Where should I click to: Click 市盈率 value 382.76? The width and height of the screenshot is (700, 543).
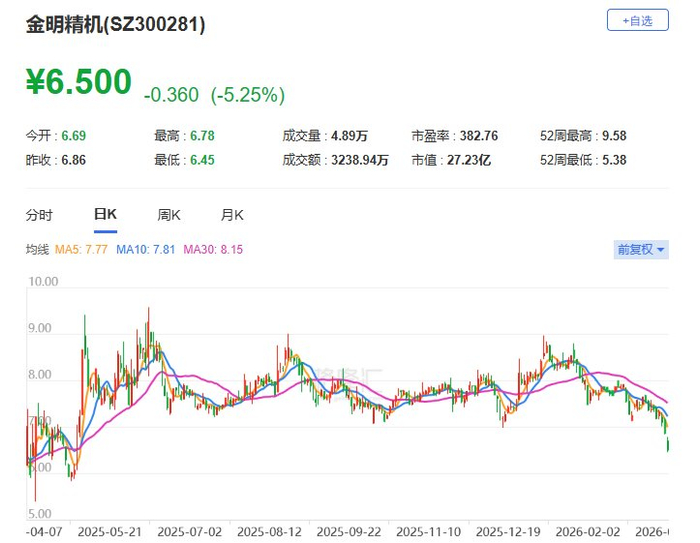click(x=479, y=136)
